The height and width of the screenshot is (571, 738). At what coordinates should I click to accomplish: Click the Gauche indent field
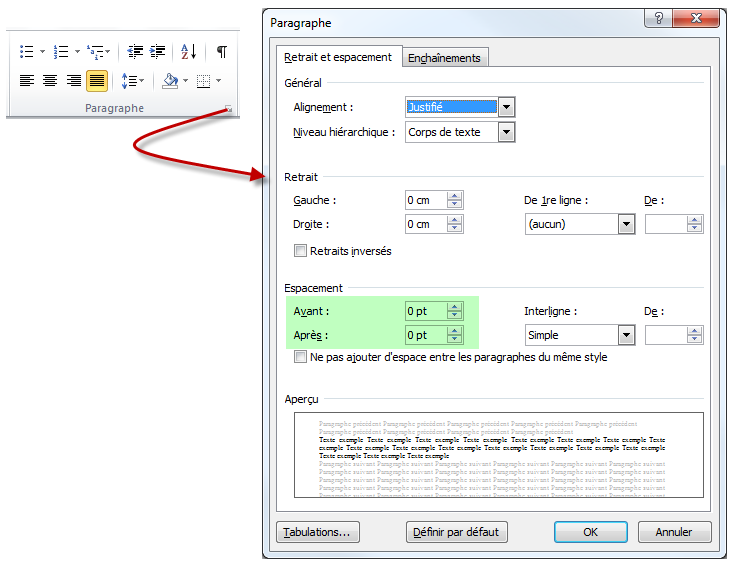[x=425, y=201]
